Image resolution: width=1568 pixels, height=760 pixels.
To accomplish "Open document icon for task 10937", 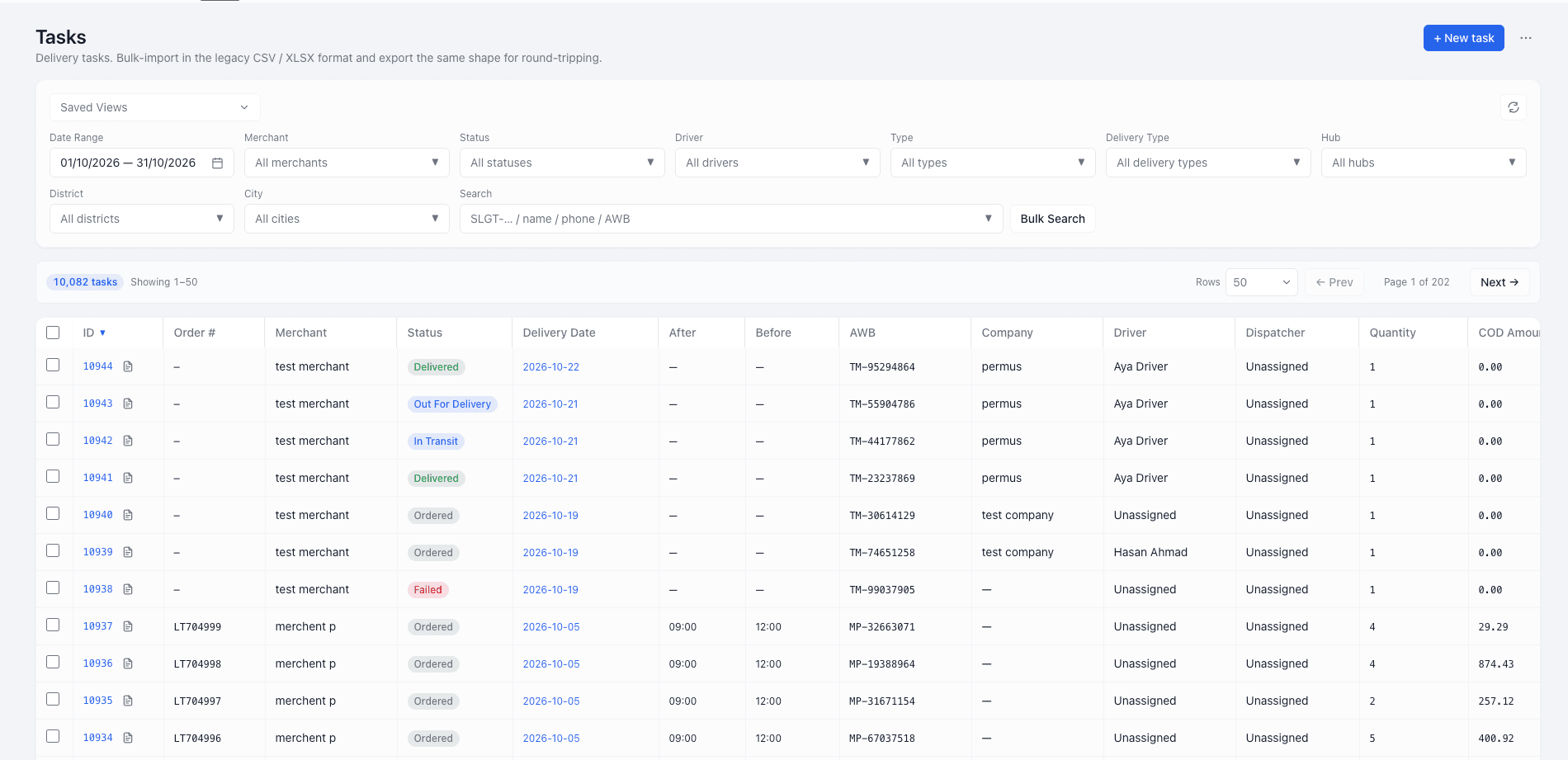I will click(x=128, y=626).
